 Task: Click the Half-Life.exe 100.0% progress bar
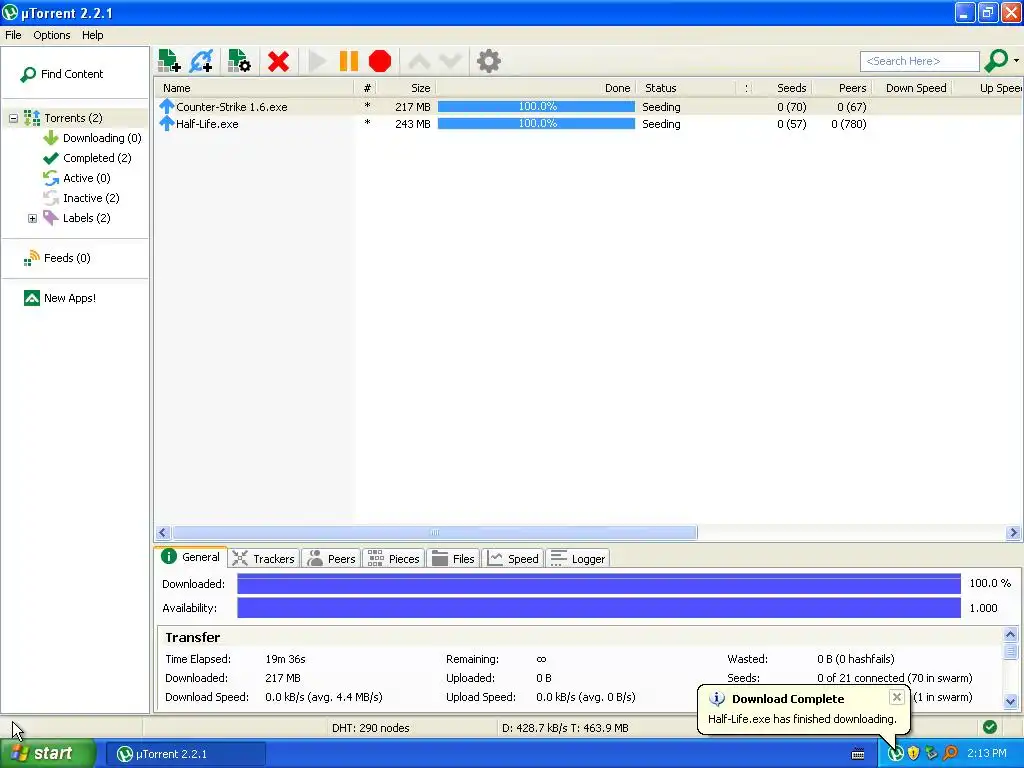tap(536, 123)
